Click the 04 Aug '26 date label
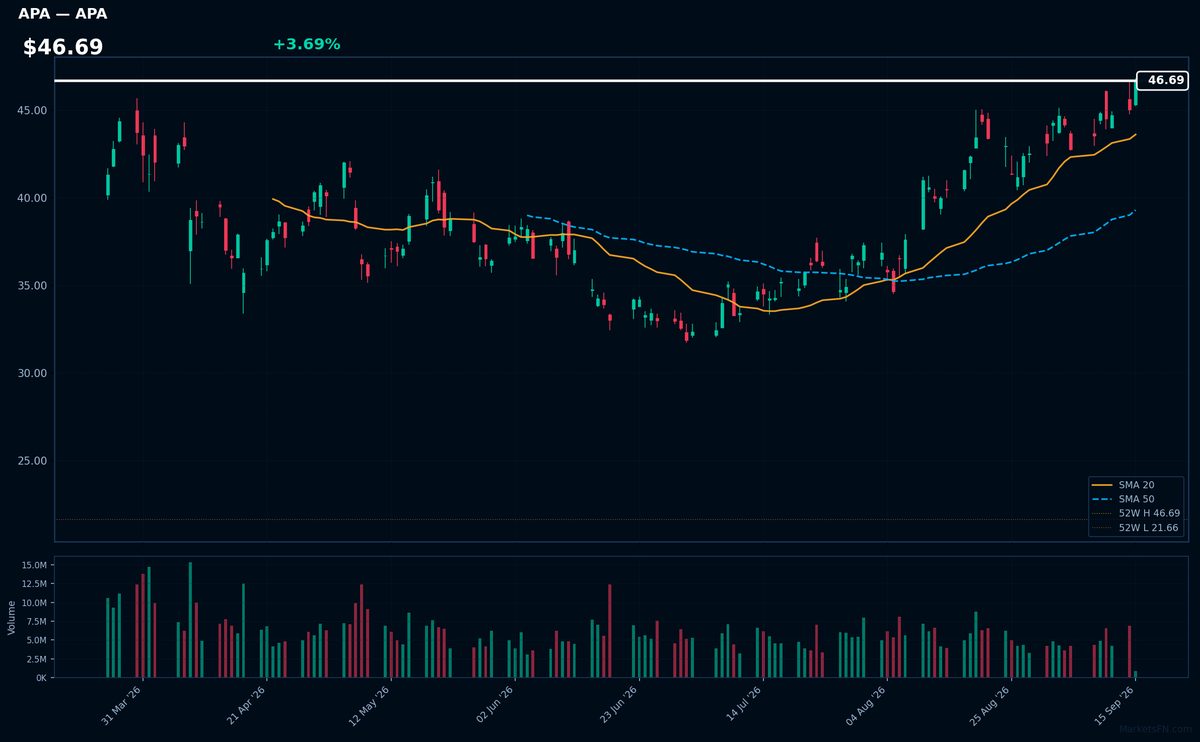Image resolution: width=1200 pixels, height=742 pixels. click(866, 705)
